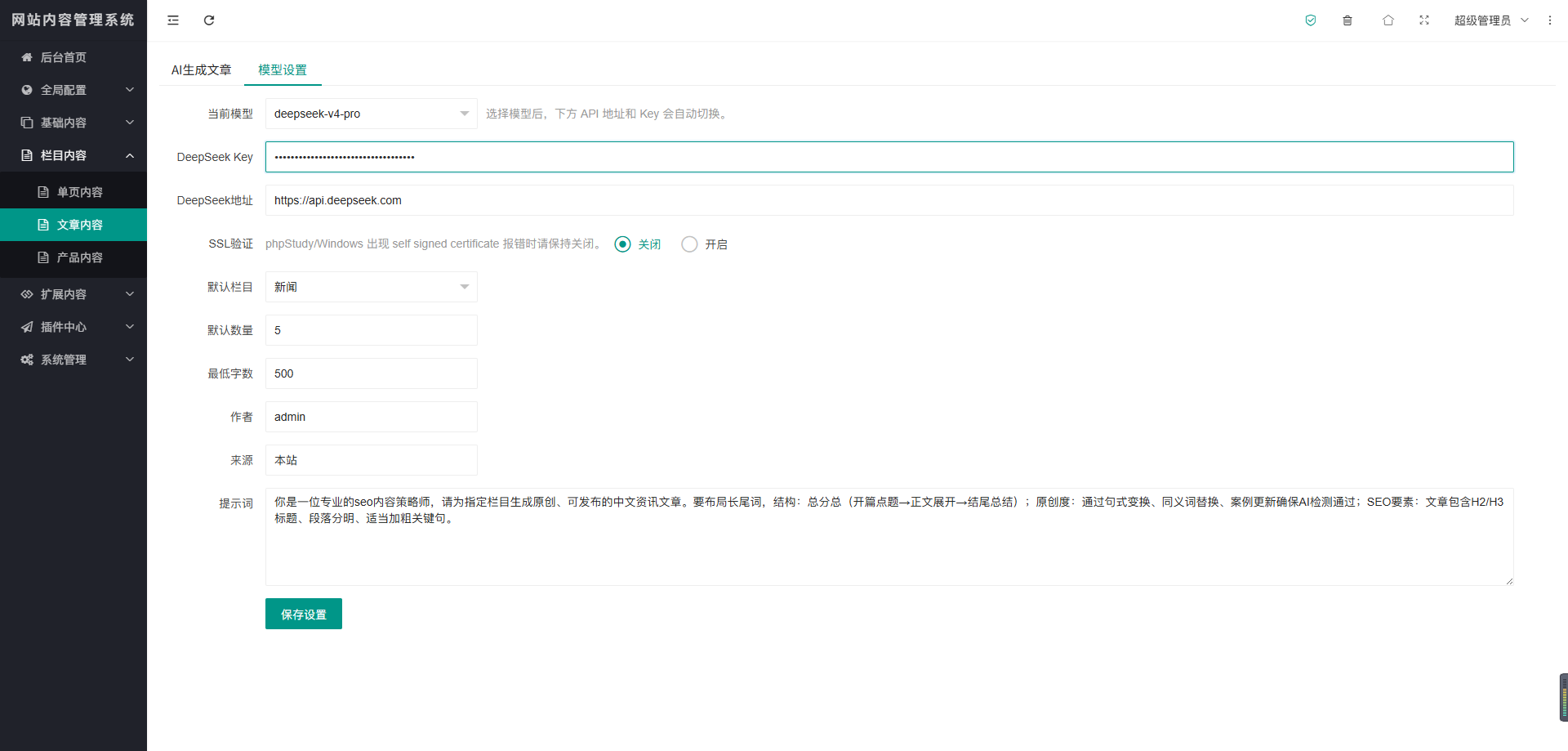Switch to the 模型设置 tab
Screen dimensions: 1568x751
[283, 70]
